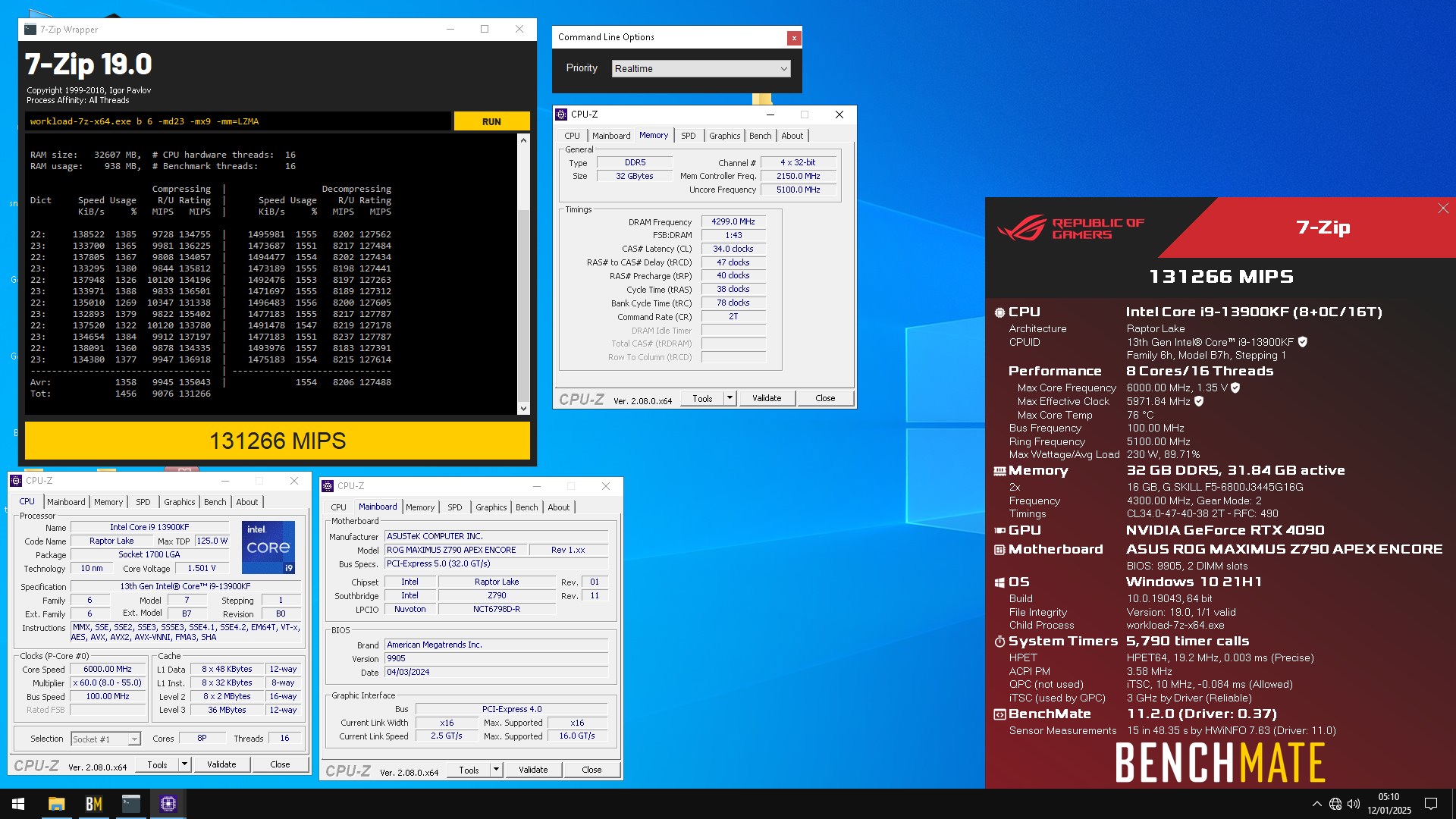Click the BIOS Version 9905 field
This screenshot has height=819, width=1456.
tap(496, 658)
